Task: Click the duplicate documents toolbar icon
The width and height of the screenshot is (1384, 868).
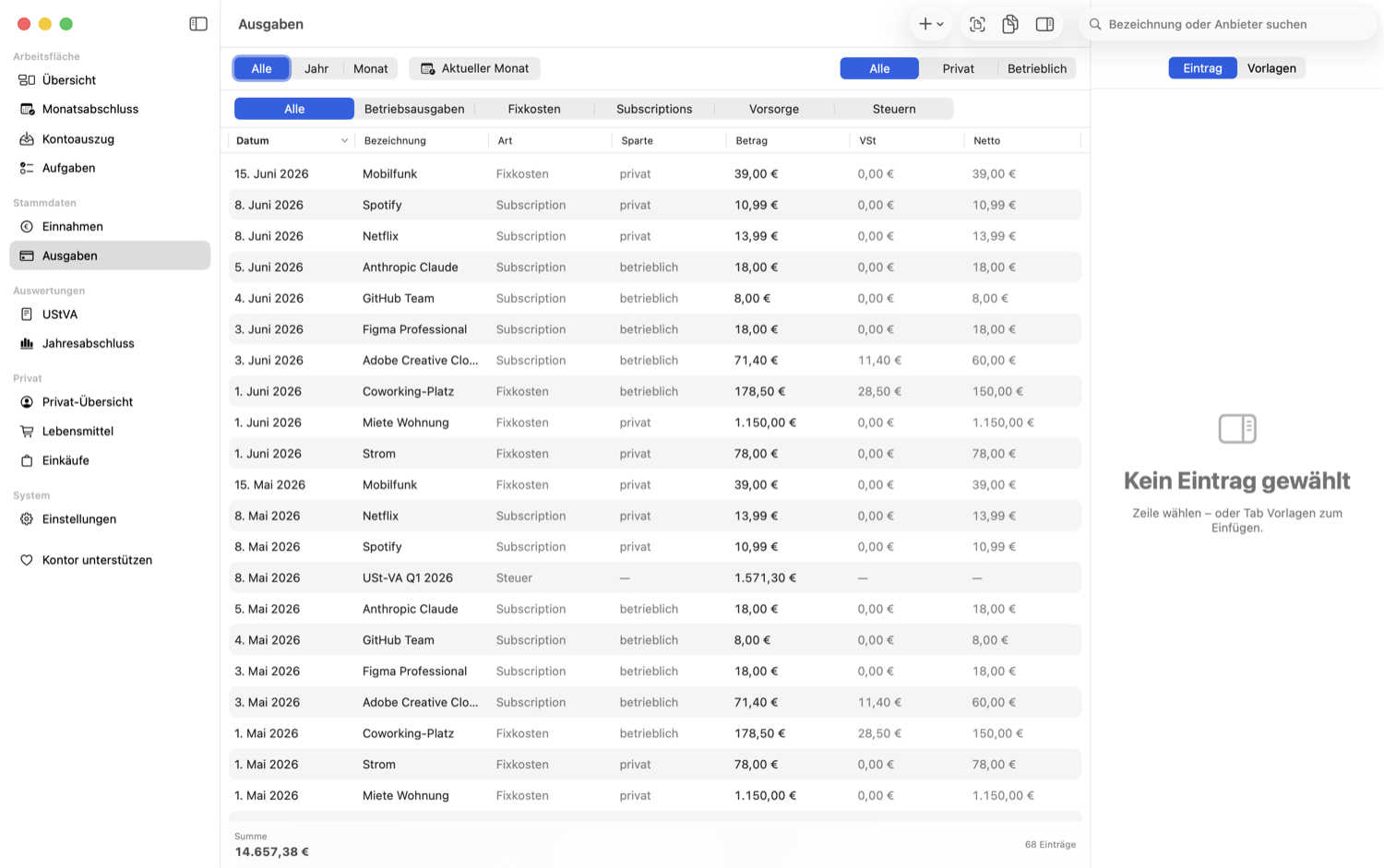Action: (x=1010, y=25)
